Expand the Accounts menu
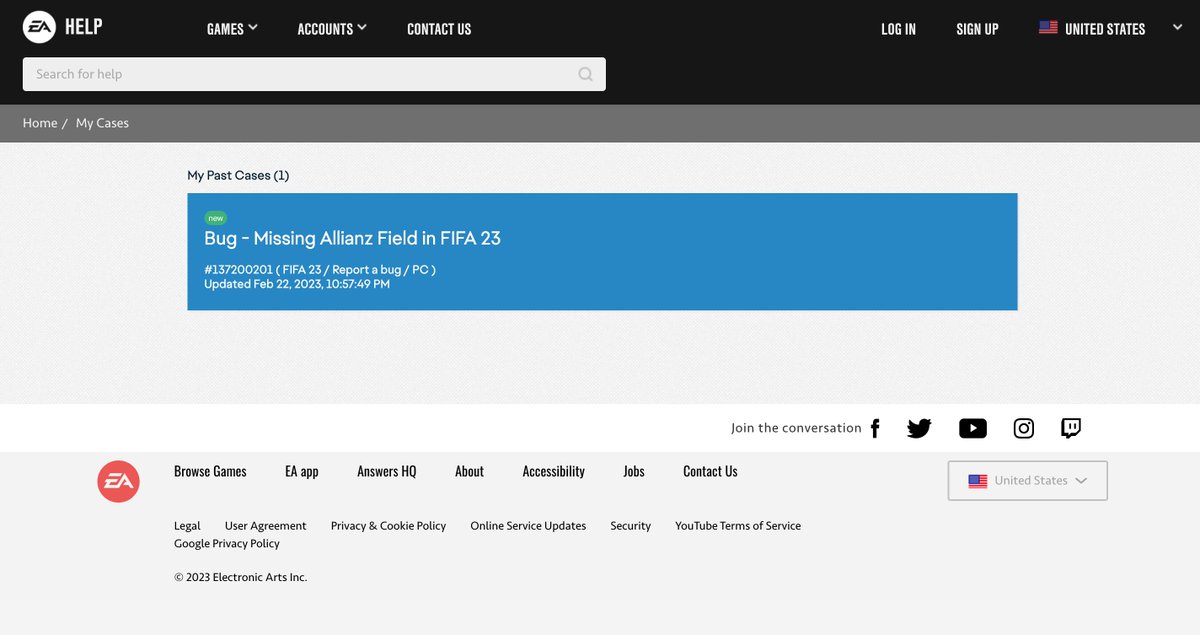1200x635 pixels. pyautogui.click(x=332, y=29)
